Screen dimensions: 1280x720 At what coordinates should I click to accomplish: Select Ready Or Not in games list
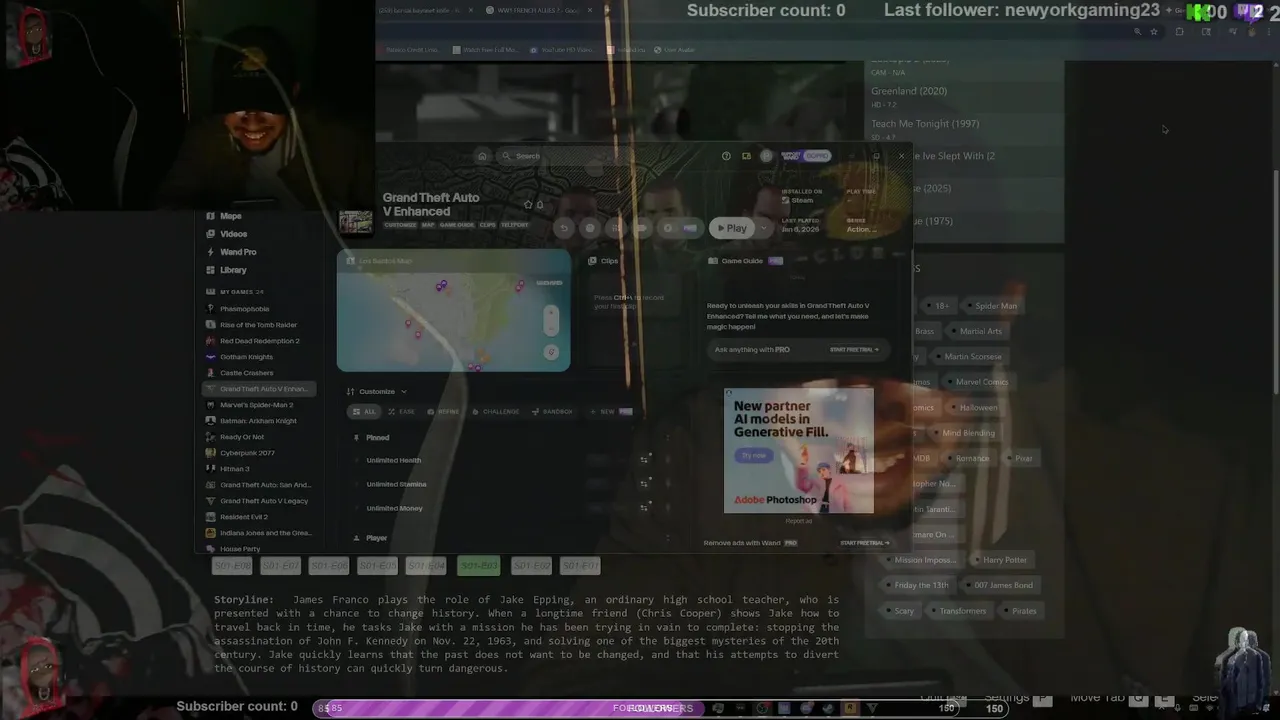pos(242,437)
